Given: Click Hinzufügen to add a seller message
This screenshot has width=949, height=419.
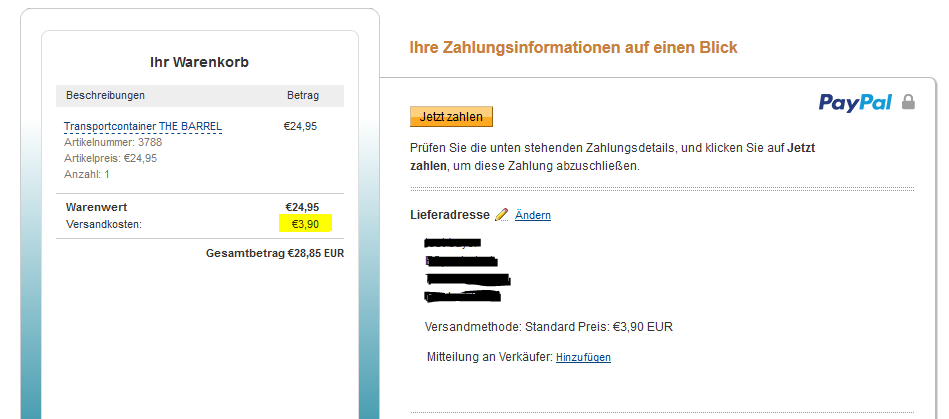Looking at the screenshot, I should (583, 358).
